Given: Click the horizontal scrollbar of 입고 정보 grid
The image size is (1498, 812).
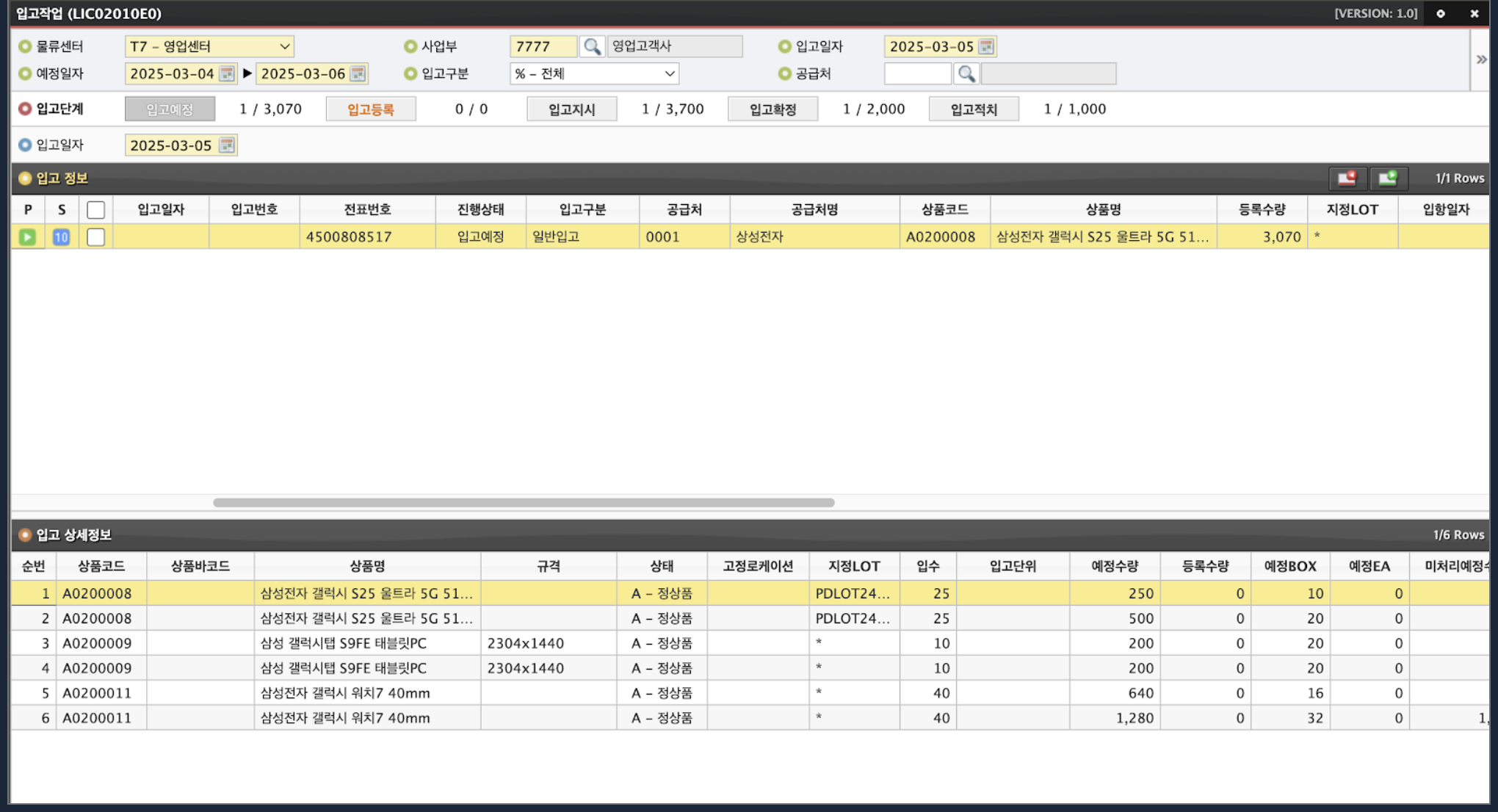Looking at the screenshot, I should coord(523,503).
